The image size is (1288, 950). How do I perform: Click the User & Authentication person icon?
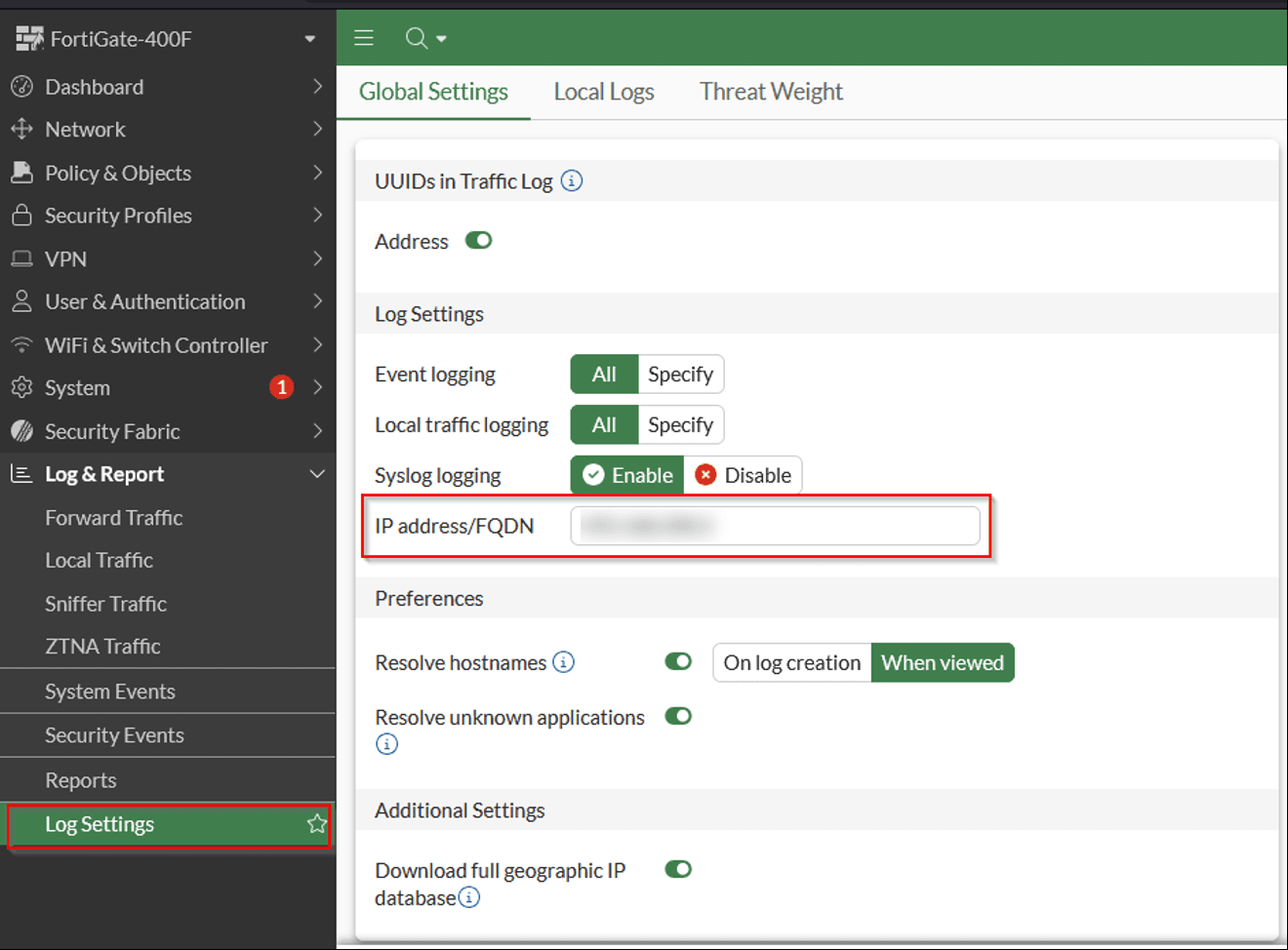click(x=21, y=301)
